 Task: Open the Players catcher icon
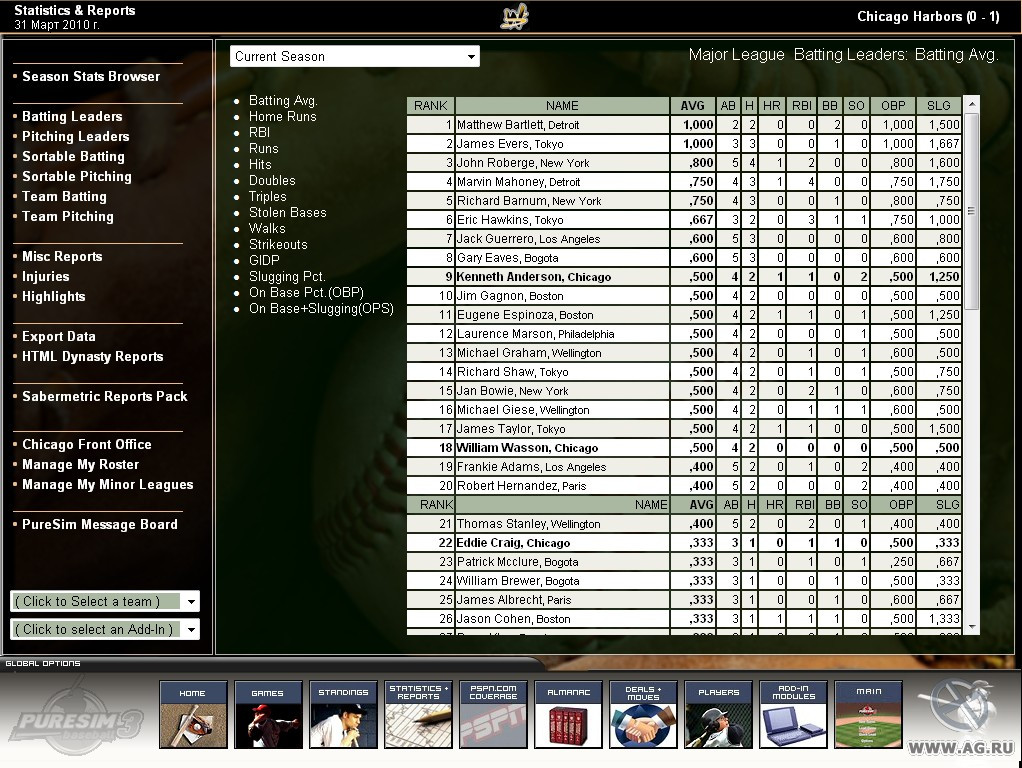[718, 715]
